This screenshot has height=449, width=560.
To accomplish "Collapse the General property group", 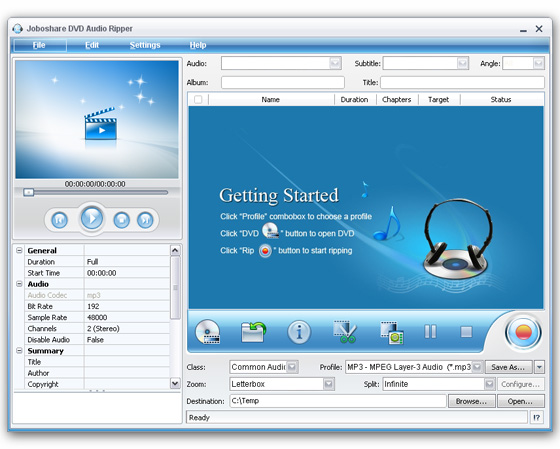I will click(19, 250).
